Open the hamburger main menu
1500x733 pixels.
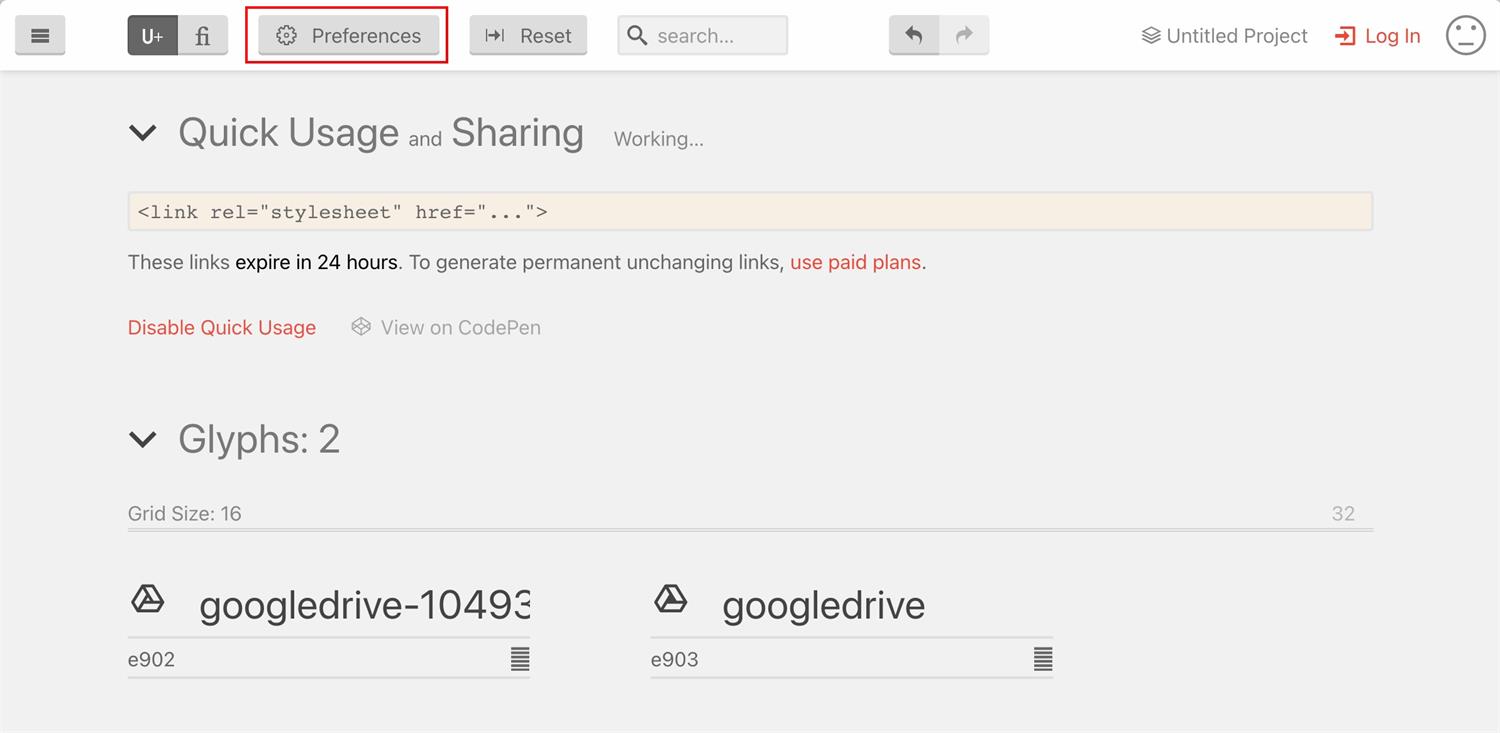(x=40, y=36)
